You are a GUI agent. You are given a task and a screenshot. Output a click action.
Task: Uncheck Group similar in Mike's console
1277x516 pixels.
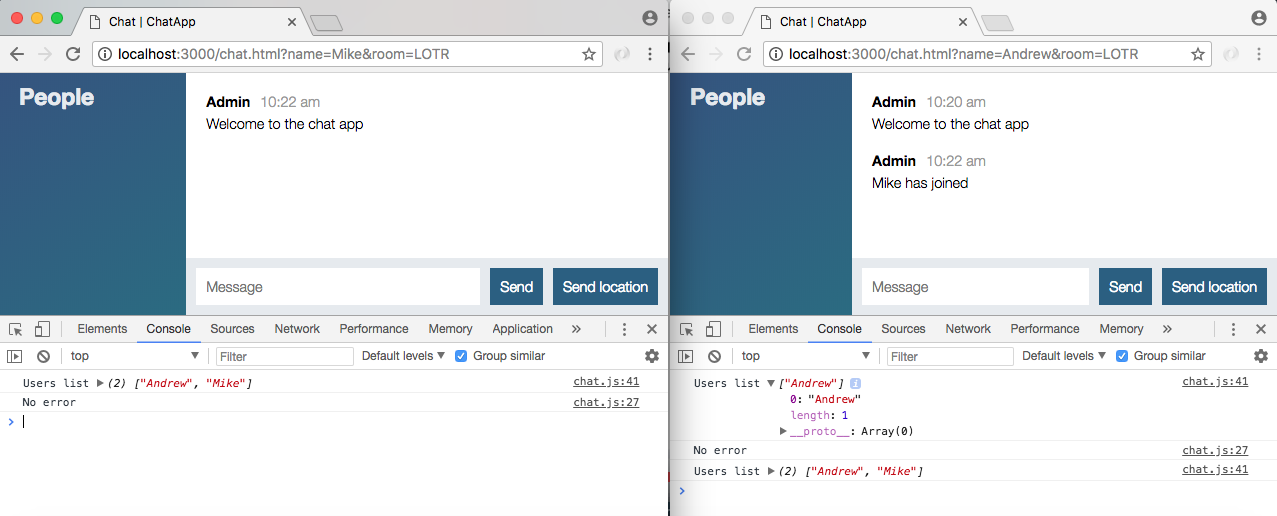click(461, 356)
